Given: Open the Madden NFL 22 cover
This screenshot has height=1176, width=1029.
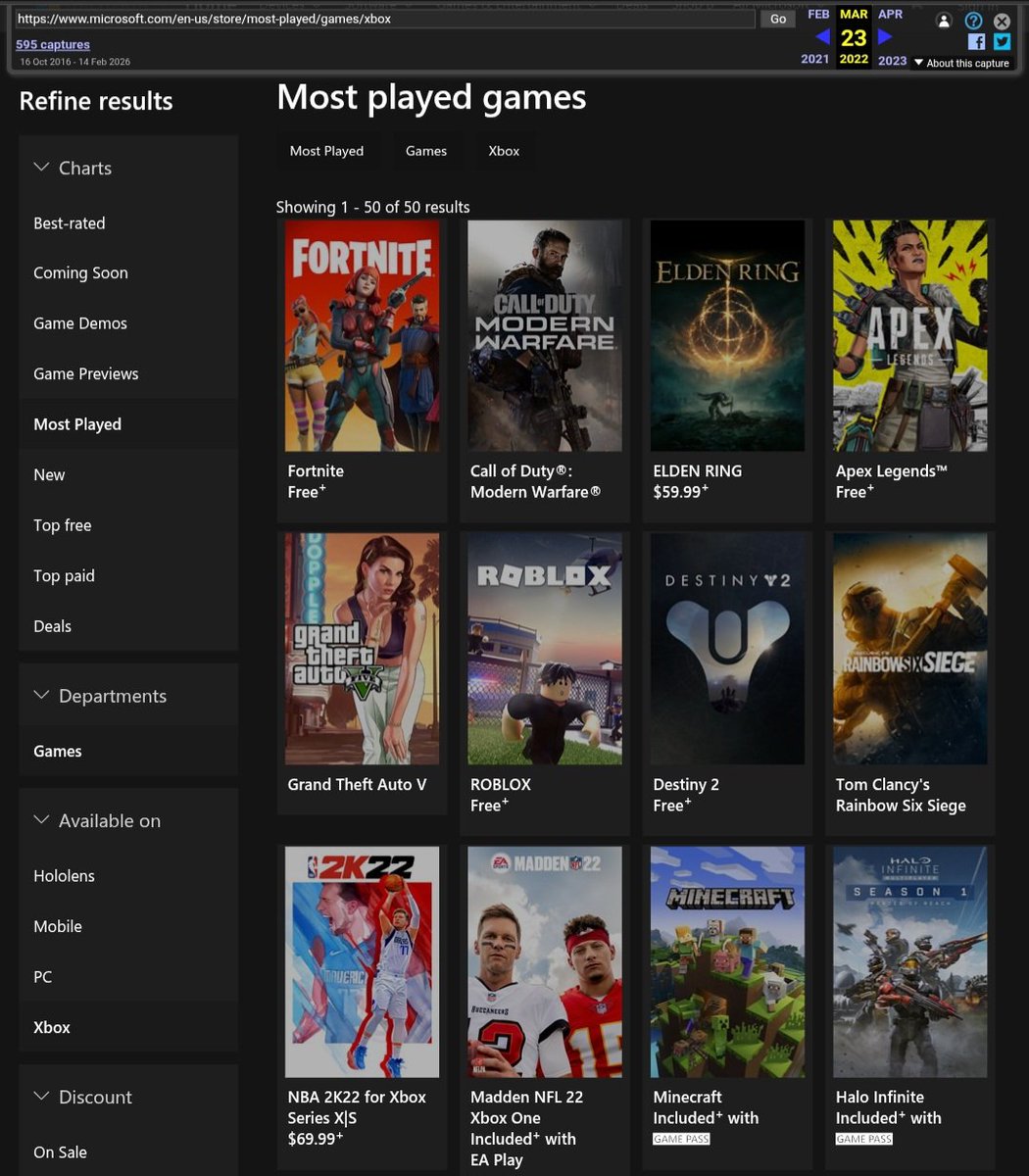Looking at the screenshot, I should coord(545,962).
